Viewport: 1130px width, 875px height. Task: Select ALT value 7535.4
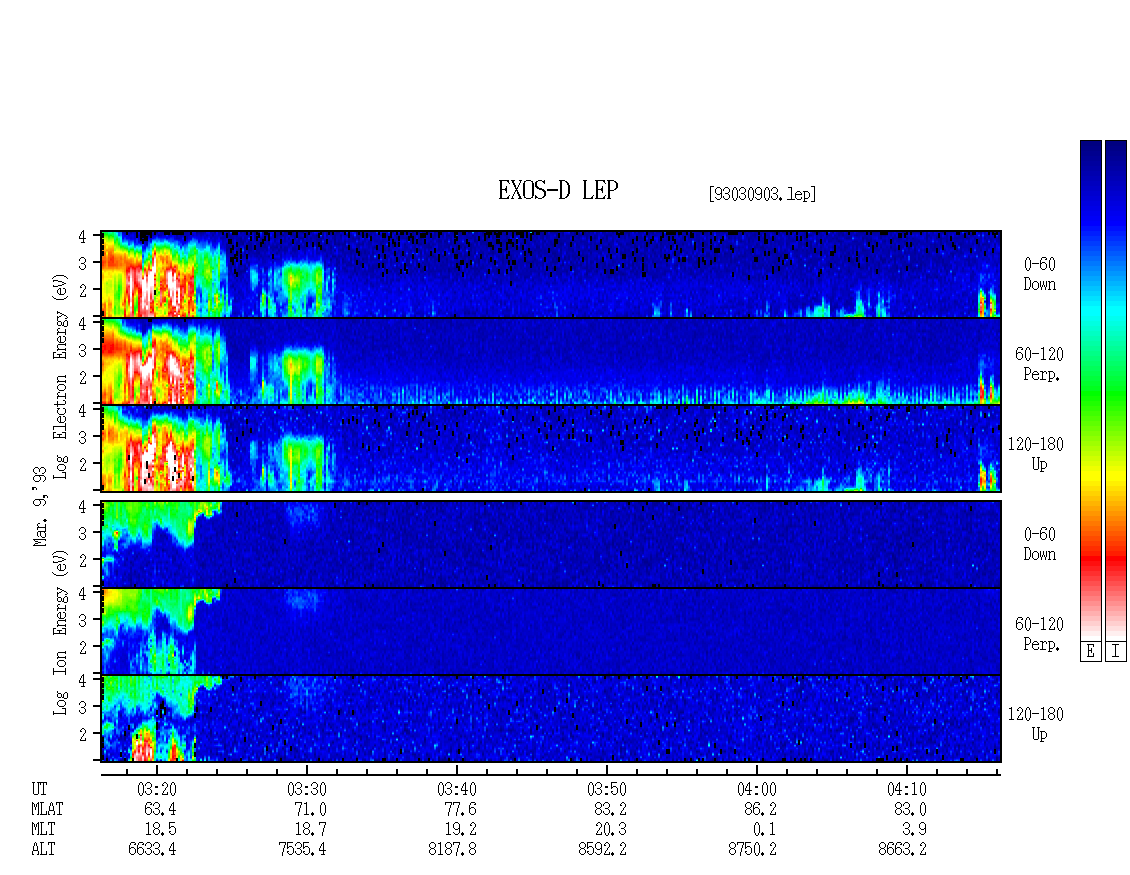tap(302, 850)
